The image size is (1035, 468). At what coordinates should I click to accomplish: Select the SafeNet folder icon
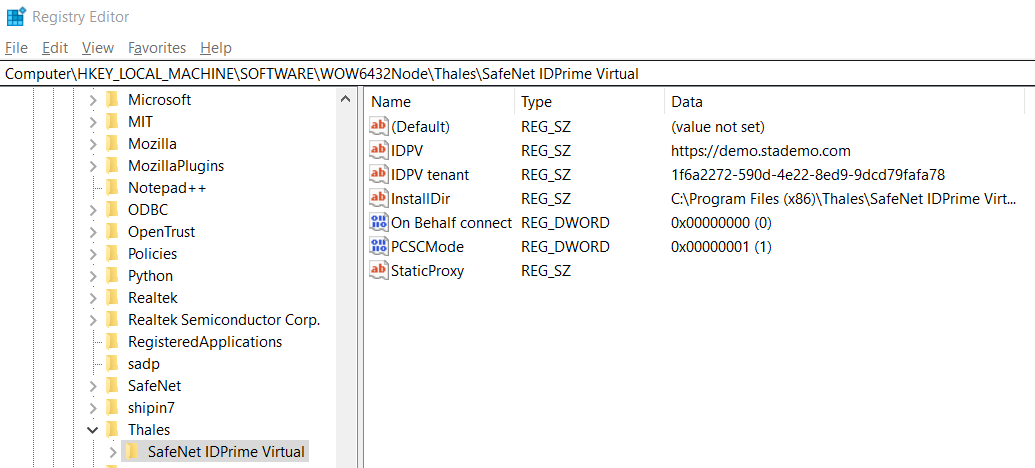112,385
